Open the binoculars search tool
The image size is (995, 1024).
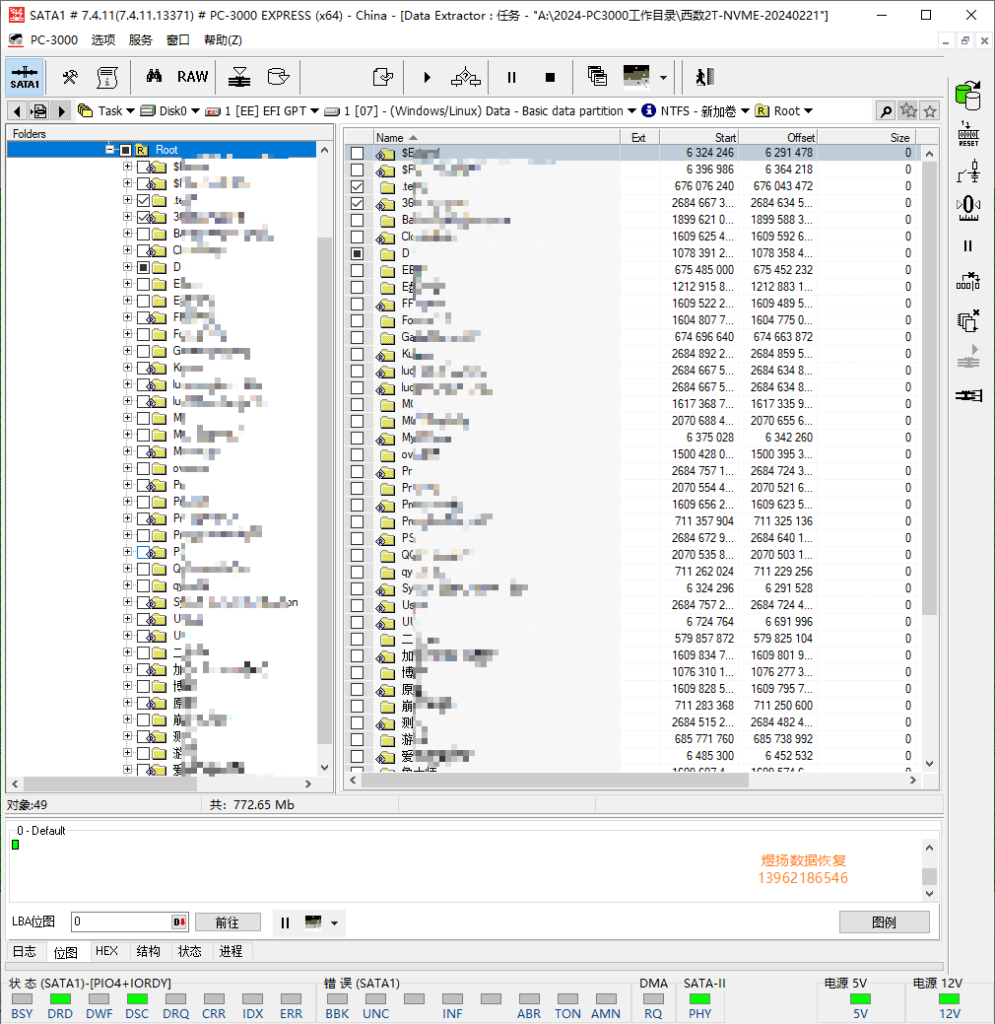click(154, 76)
